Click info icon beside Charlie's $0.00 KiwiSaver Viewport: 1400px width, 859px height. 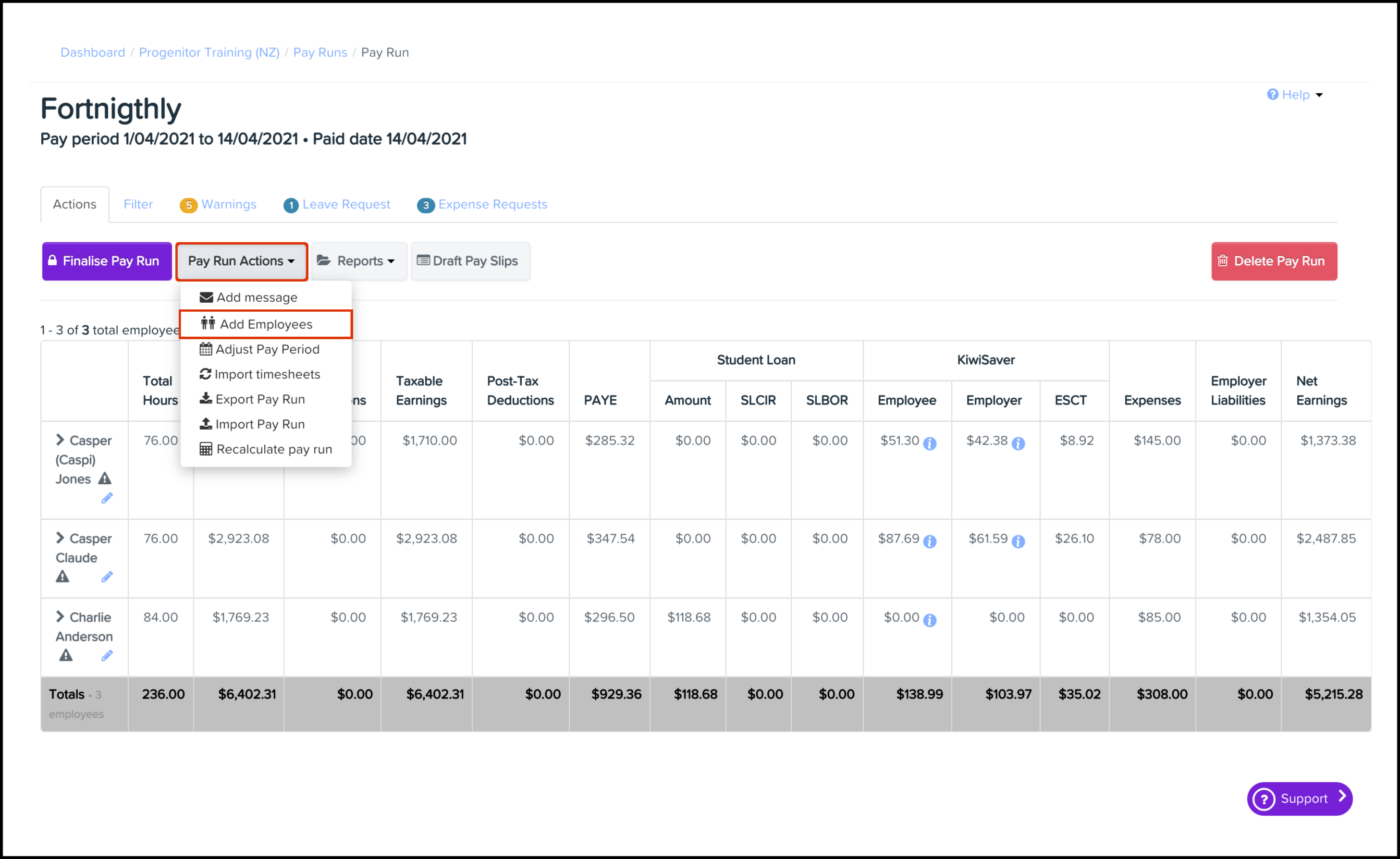click(930, 620)
